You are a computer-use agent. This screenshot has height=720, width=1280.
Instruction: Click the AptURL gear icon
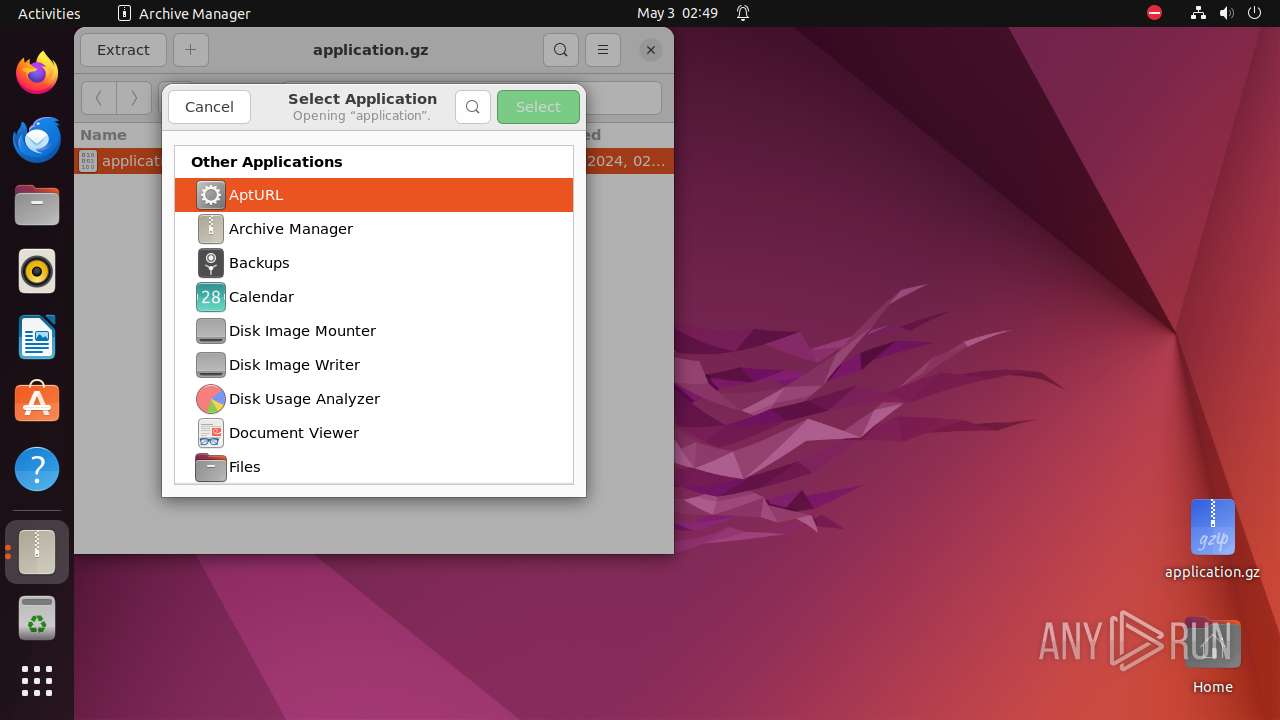point(211,195)
